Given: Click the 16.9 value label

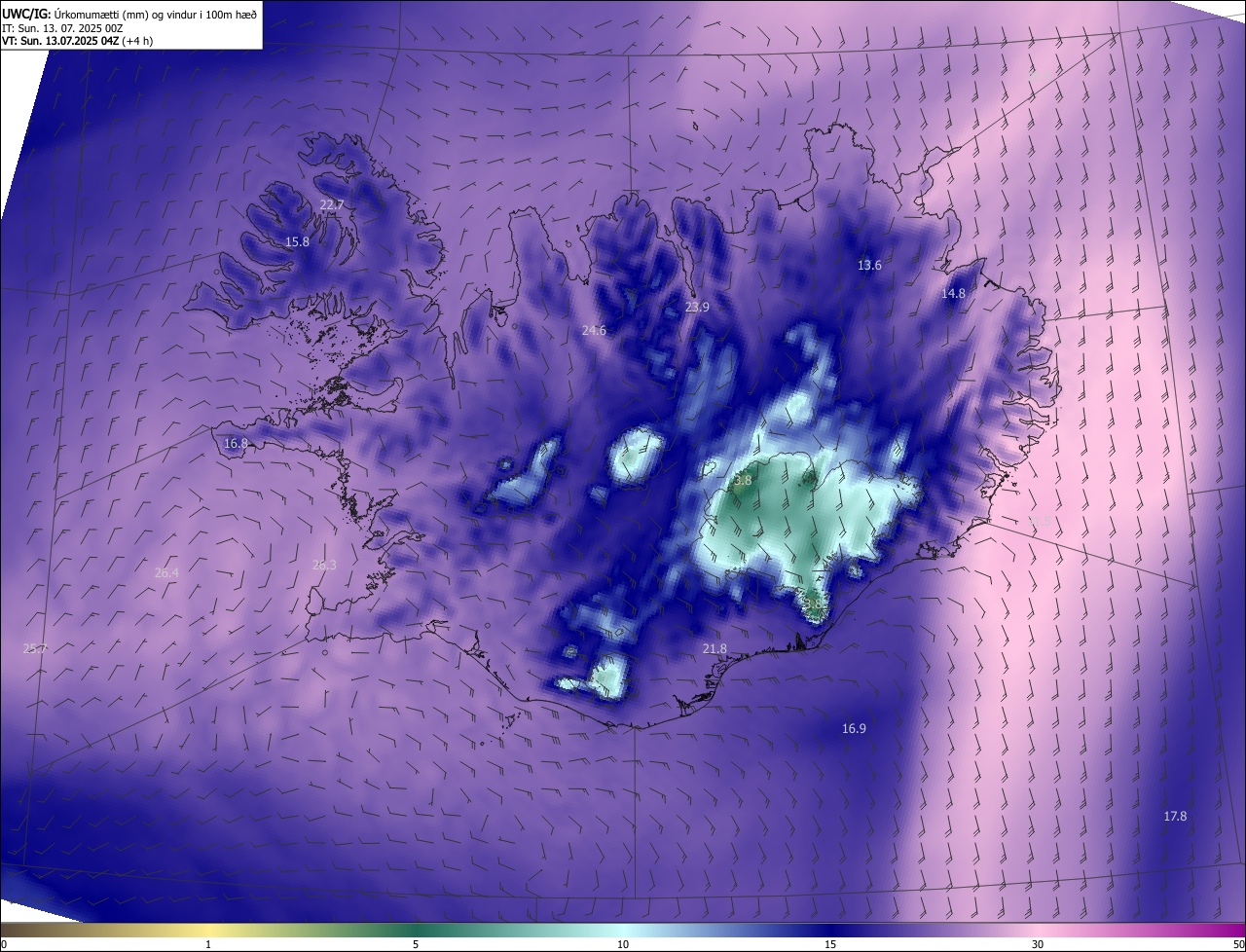Looking at the screenshot, I should click(854, 728).
